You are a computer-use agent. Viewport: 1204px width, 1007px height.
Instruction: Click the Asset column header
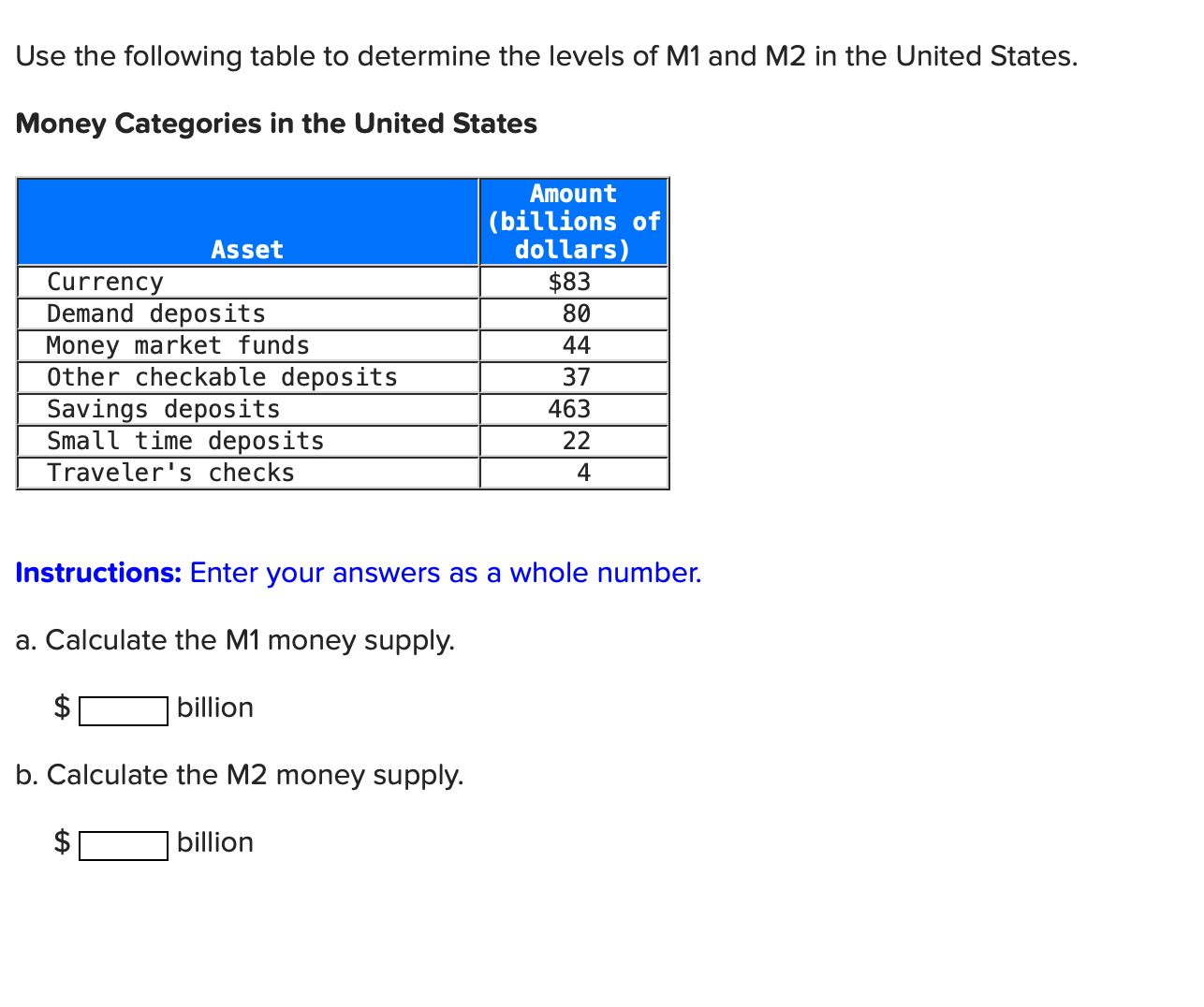pyautogui.click(x=247, y=249)
